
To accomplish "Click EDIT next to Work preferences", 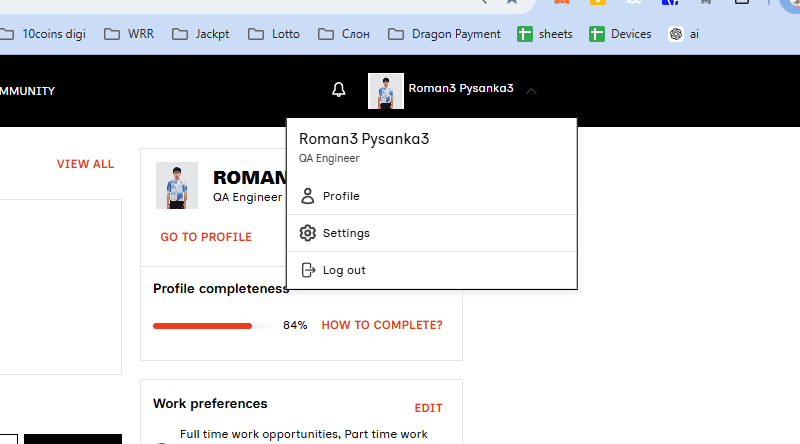I will pos(429,408).
